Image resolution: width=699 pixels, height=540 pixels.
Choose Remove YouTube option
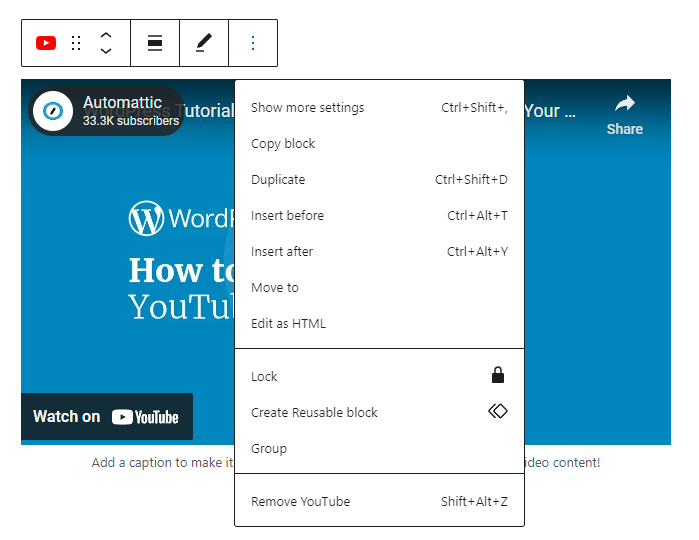coord(379,502)
